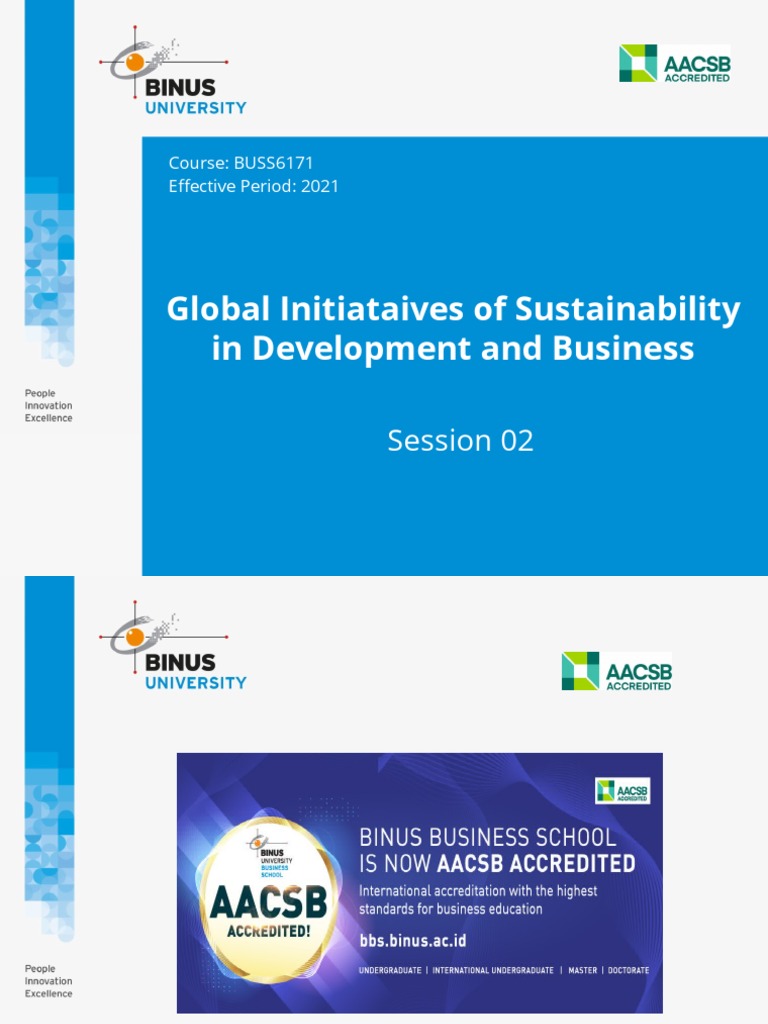This screenshot has height=1024, width=768.
Task: Click the 'Session 02' text
Action: [460, 440]
